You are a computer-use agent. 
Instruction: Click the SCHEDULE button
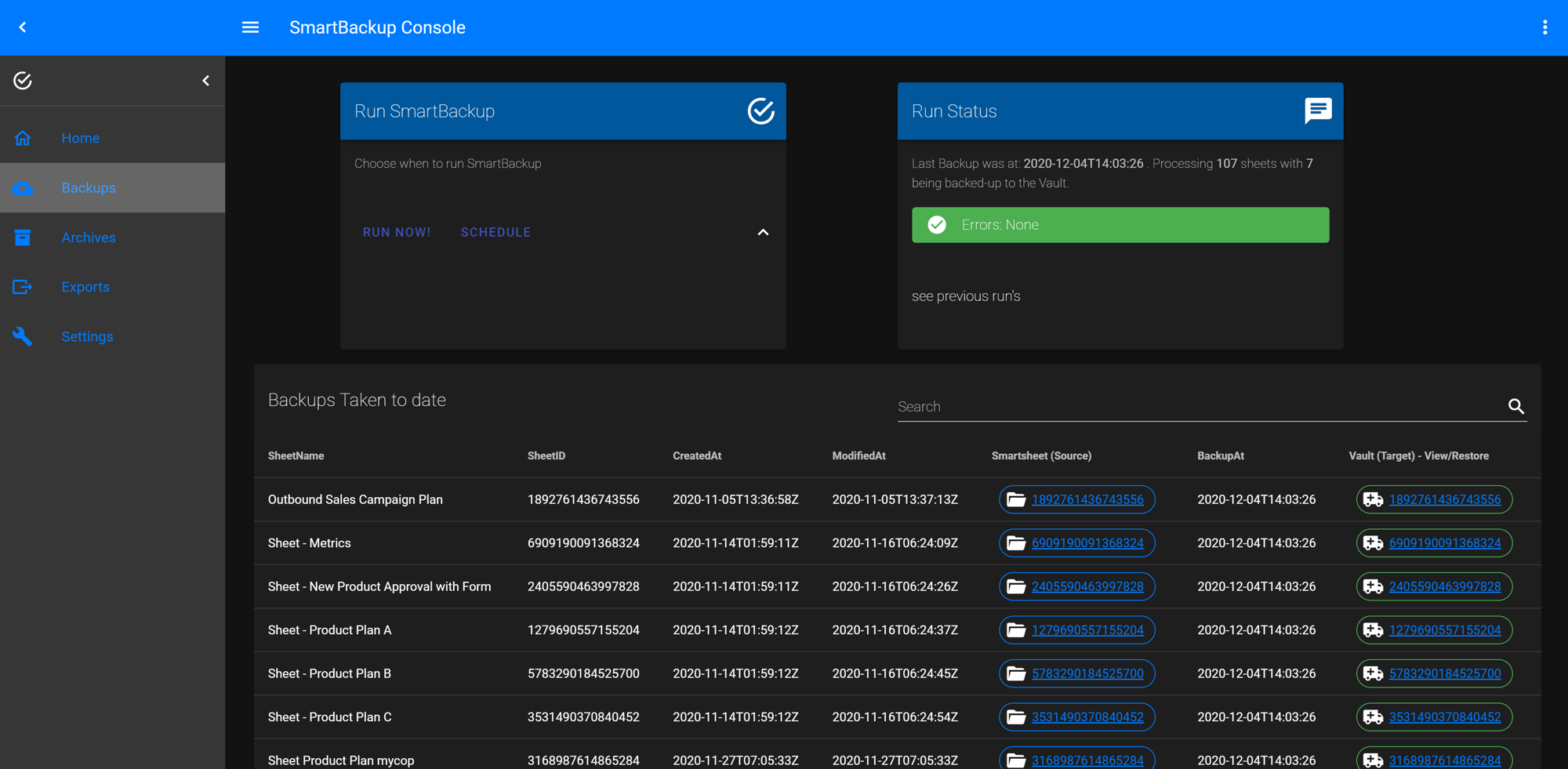pos(496,232)
